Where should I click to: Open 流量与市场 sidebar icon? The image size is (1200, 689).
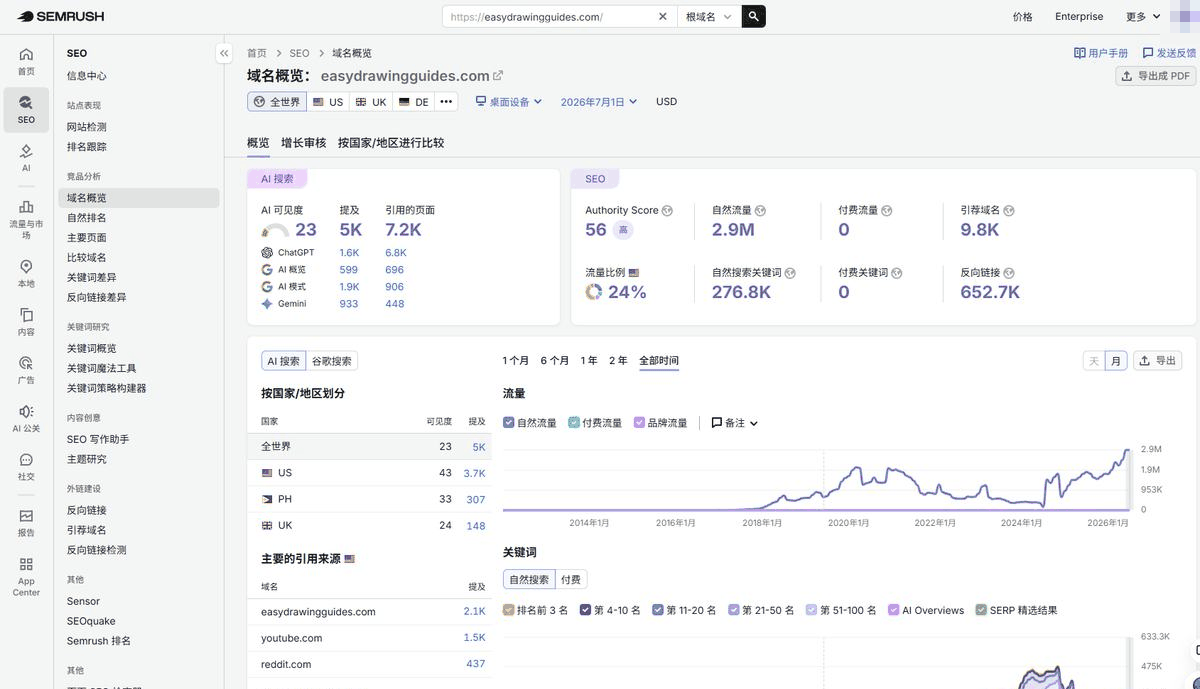coord(26,219)
